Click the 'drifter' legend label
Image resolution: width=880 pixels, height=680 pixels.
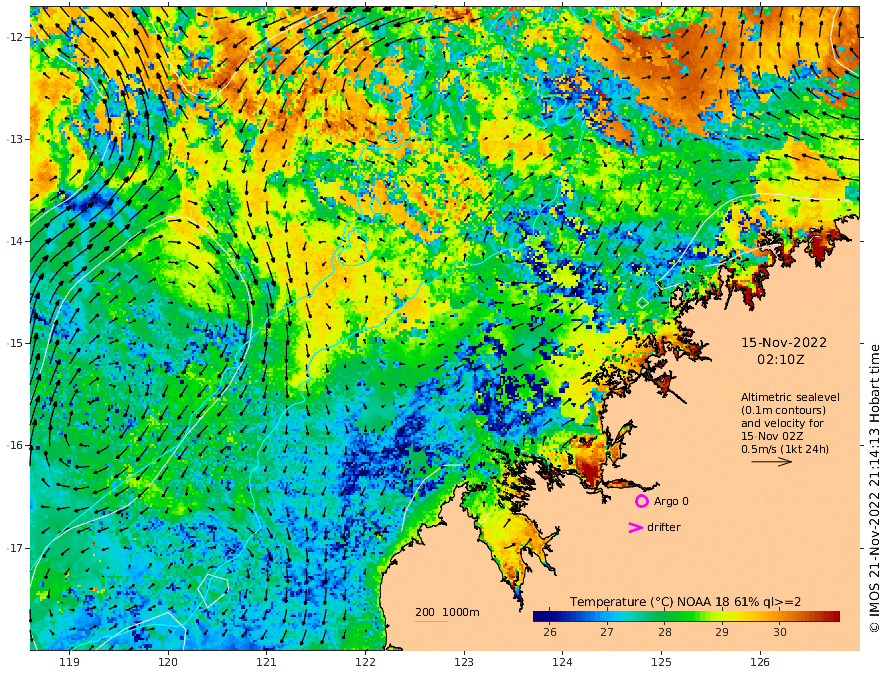663,527
